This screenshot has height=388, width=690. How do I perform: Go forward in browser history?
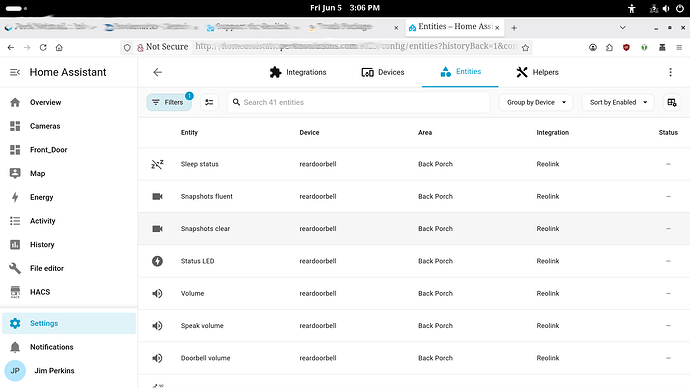(27, 48)
